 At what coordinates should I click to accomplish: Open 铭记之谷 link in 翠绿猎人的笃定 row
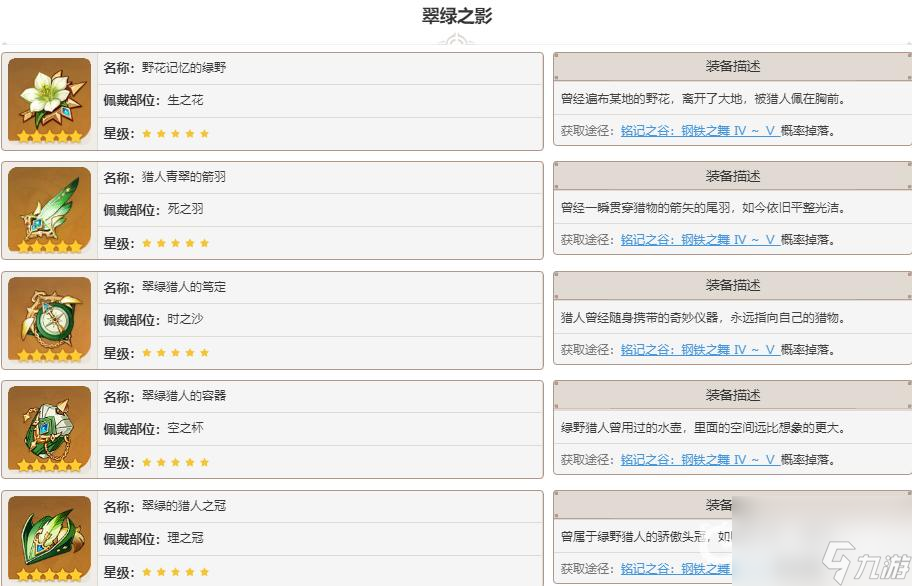[x=700, y=350]
